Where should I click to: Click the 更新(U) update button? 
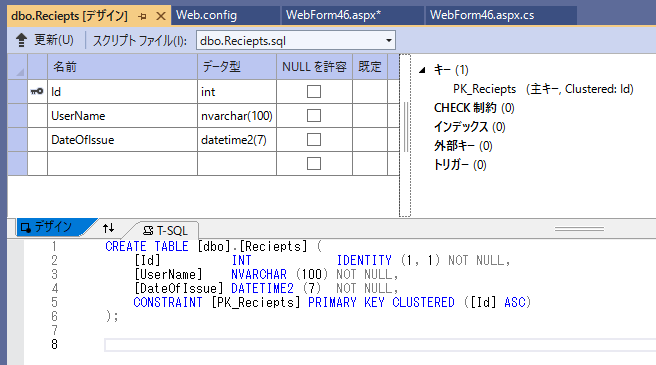click(45, 40)
